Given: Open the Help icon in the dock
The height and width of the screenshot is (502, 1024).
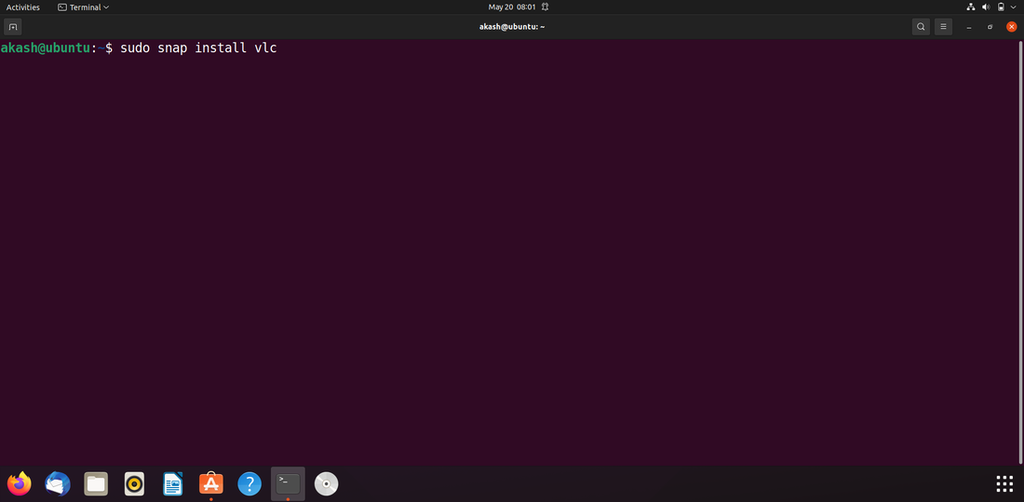Looking at the screenshot, I should point(249,484).
